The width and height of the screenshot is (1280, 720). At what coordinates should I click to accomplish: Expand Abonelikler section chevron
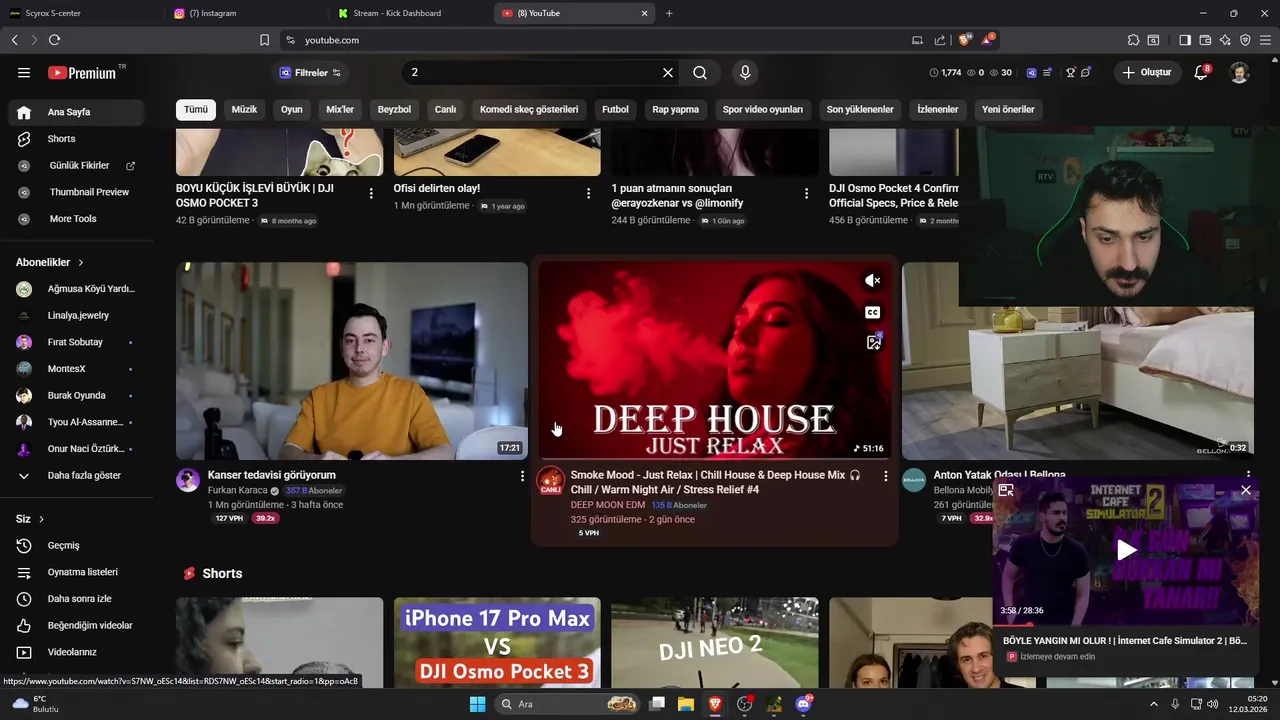(x=81, y=262)
